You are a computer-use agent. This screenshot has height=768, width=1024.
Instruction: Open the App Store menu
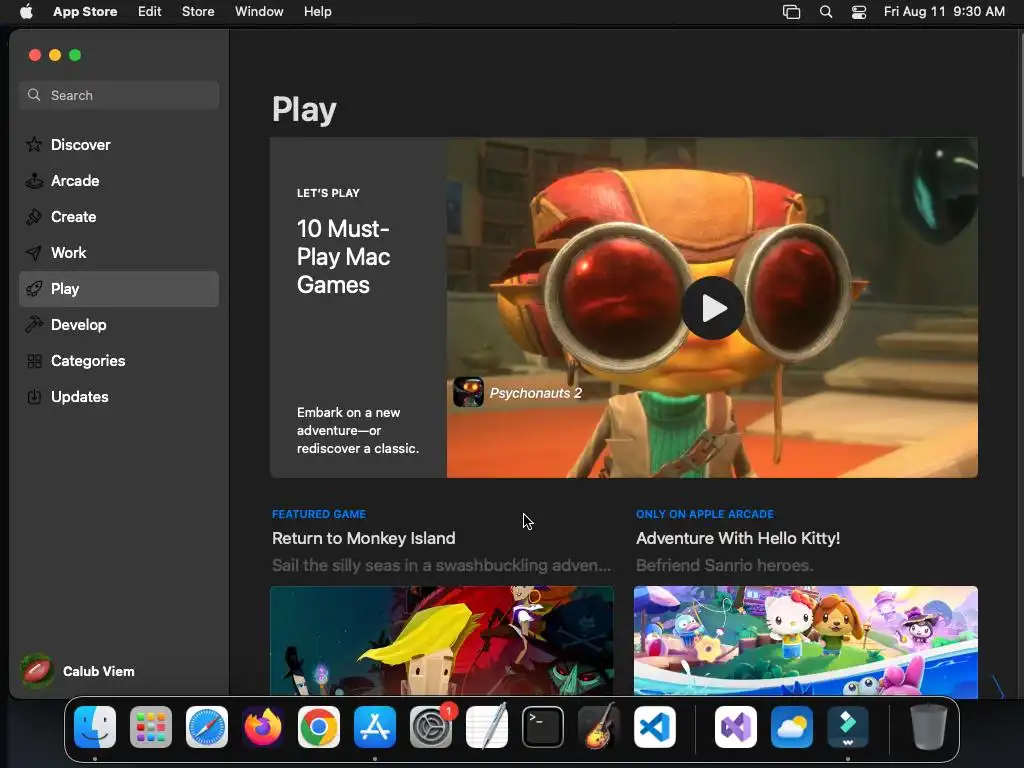click(x=85, y=11)
